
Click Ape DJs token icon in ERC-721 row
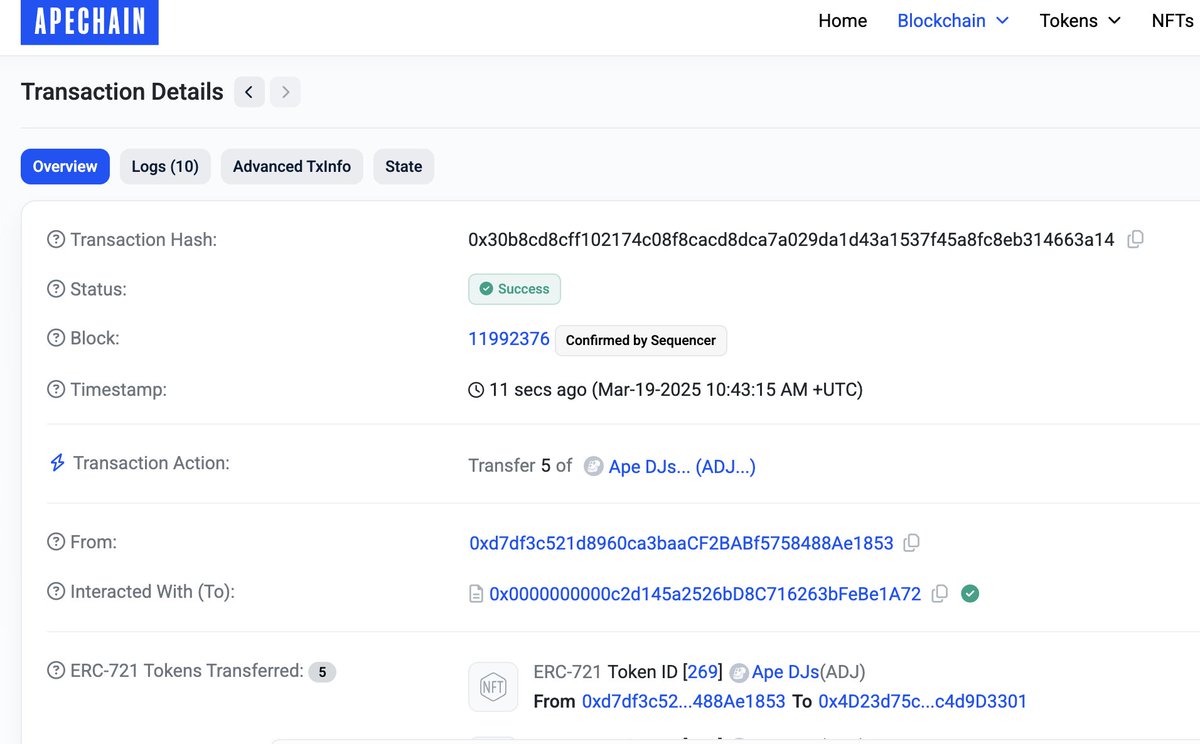pos(739,672)
